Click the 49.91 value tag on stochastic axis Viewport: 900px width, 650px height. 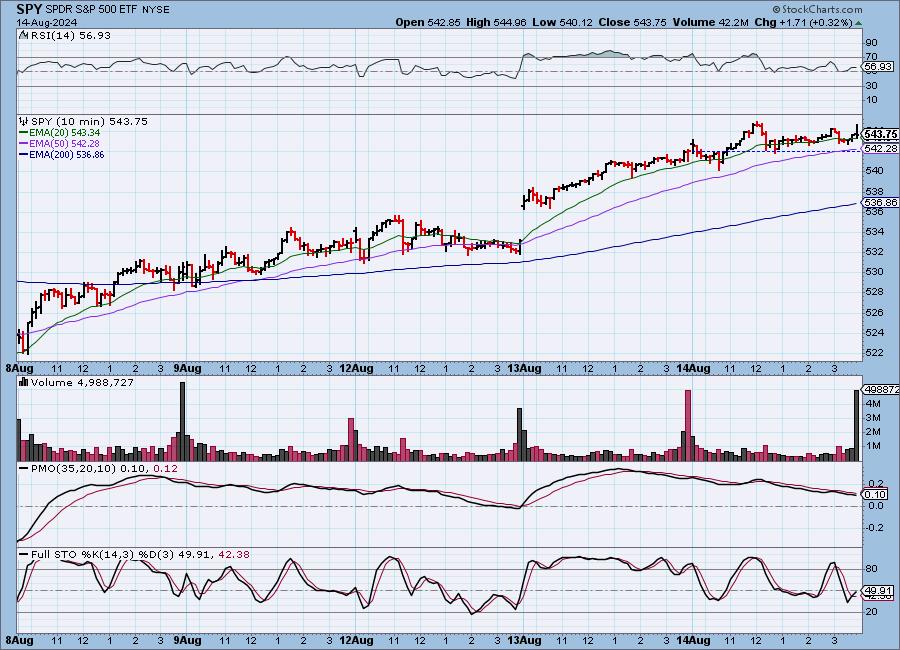[x=879, y=590]
